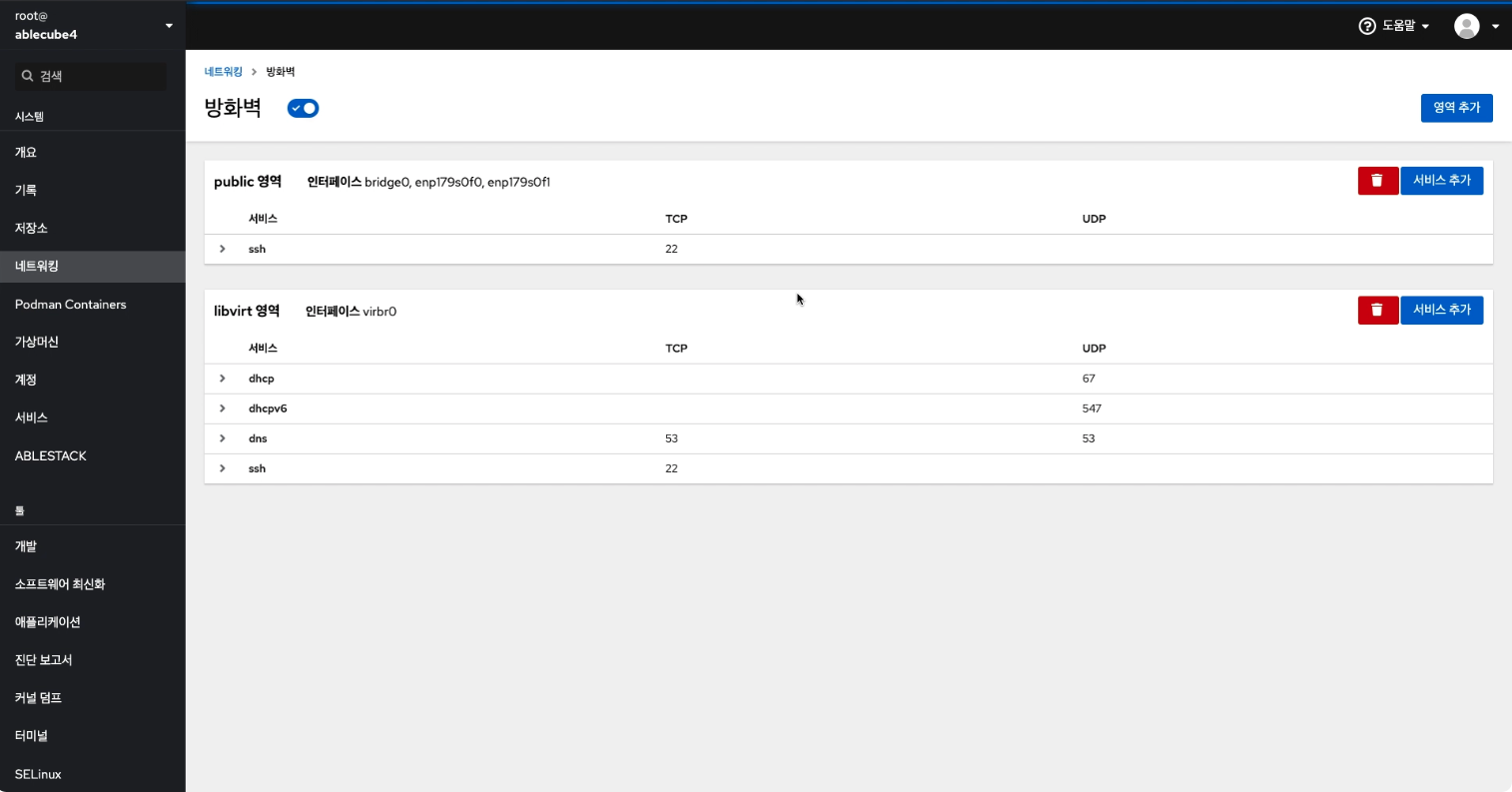This screenshot has width=1512, height=792.
Task: Open 저장소 in the sidebar
Action: click(93, 228)
